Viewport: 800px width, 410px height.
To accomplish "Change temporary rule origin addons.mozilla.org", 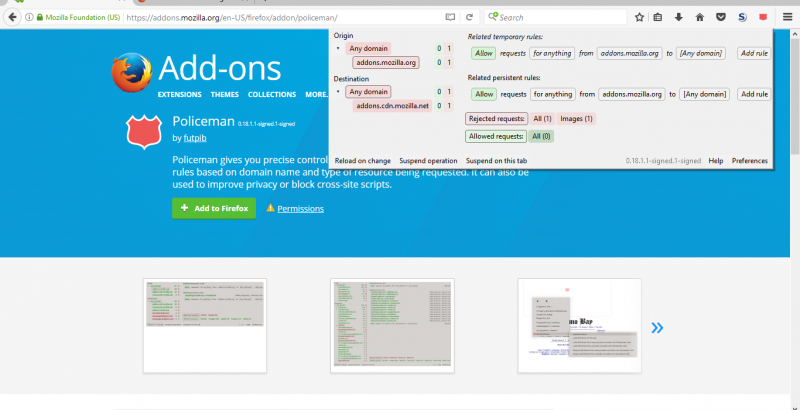I will (x=630, y=53).
